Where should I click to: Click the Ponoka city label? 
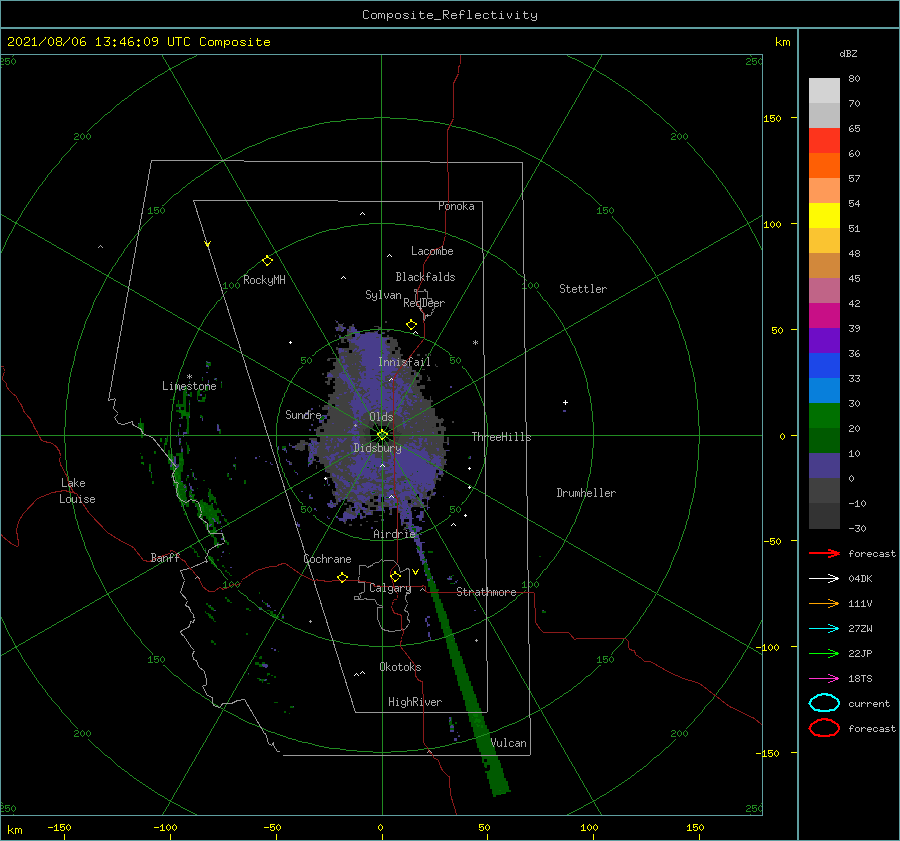click(456, 206)
